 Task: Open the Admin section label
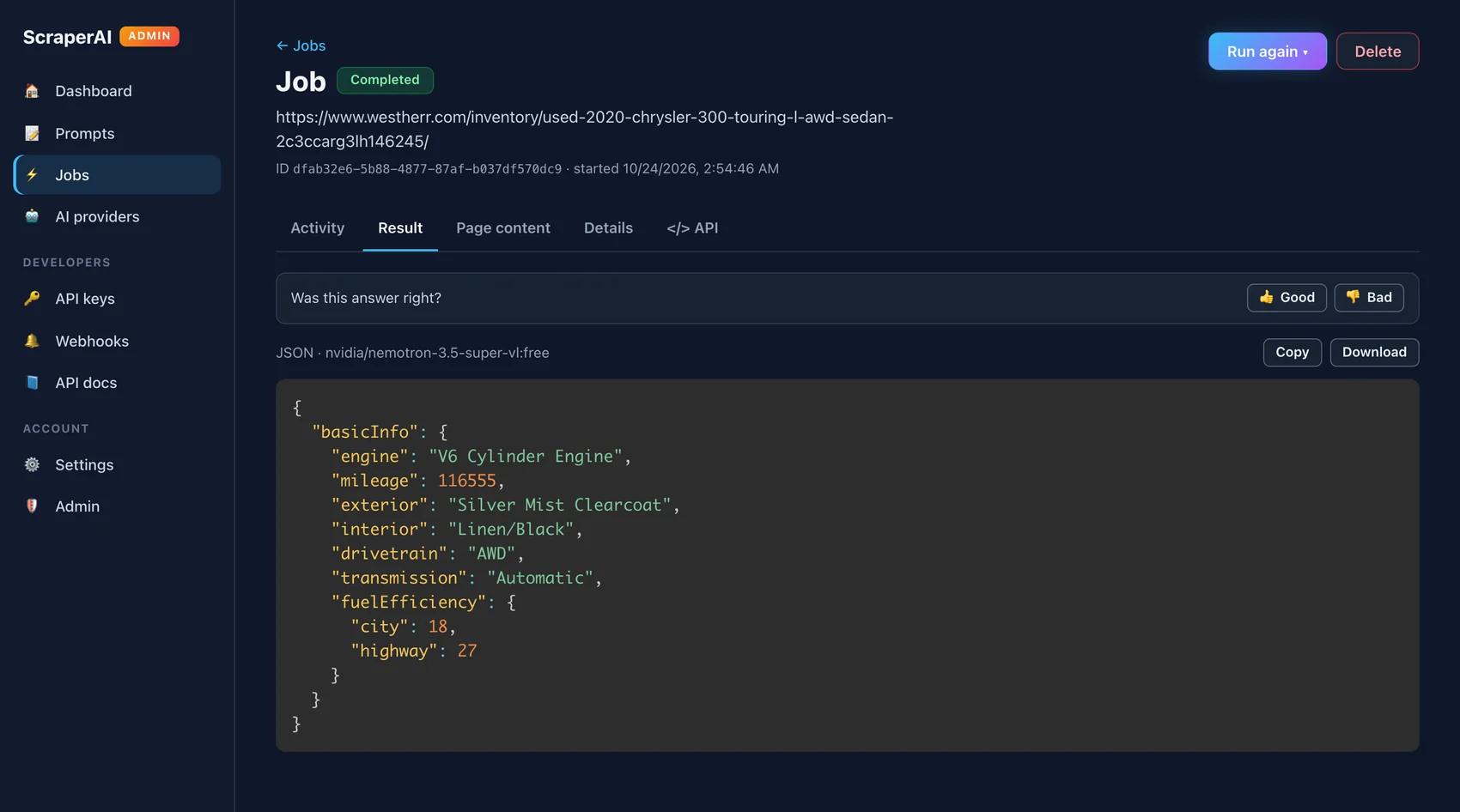click(x=77, y=506)
